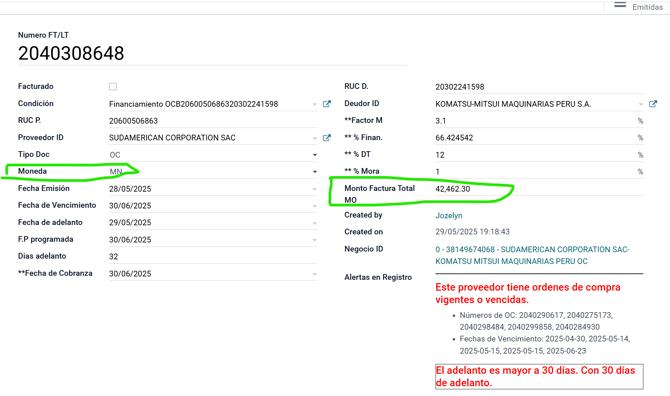
Task: Open the F.P programada date arrow
Action: pos(314,240)
